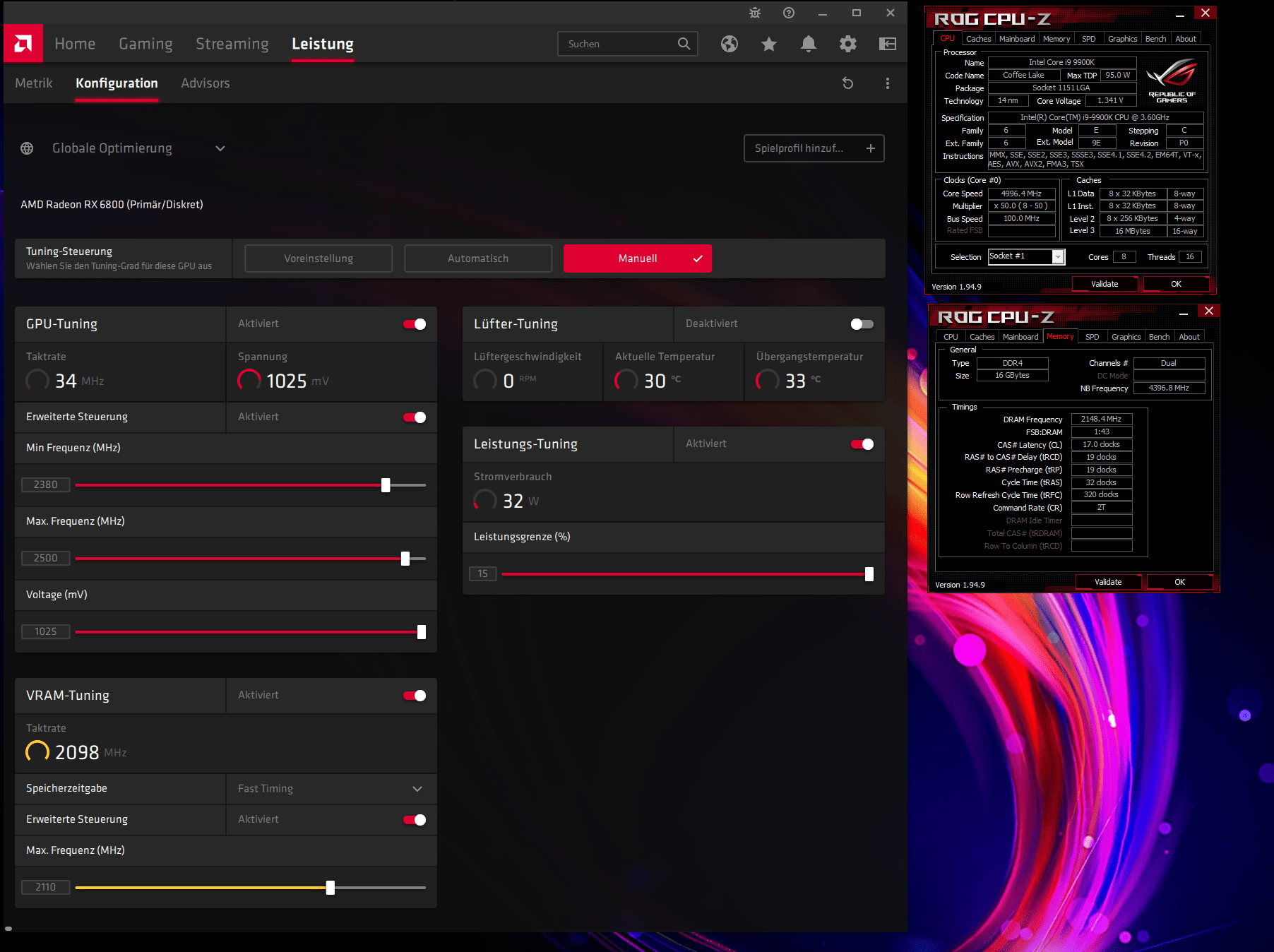Switch to Gaming tab
This screenshot has width=1274, height=952.
coord(145,44)
